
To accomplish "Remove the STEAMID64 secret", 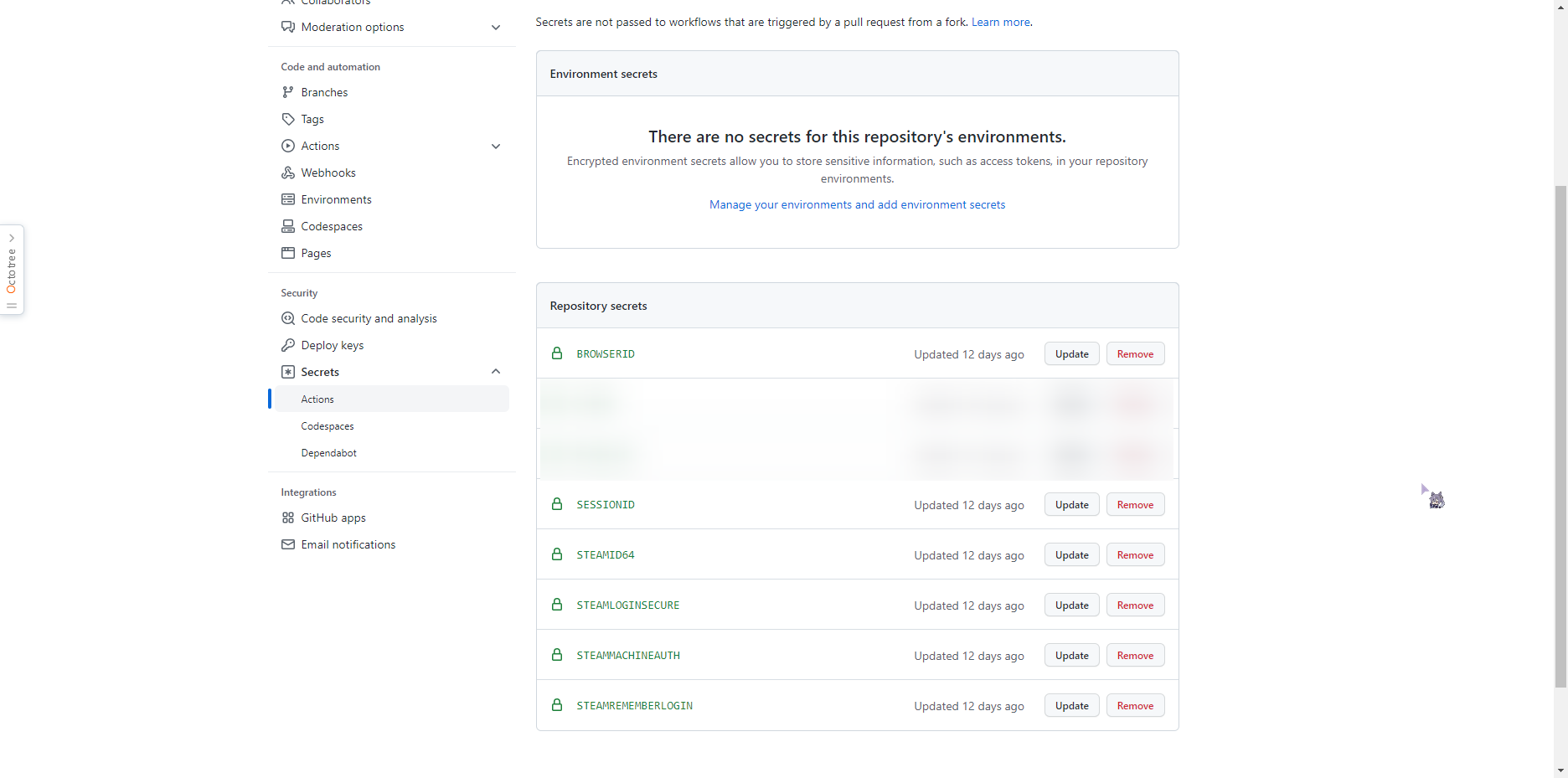I will point(1135,555).
